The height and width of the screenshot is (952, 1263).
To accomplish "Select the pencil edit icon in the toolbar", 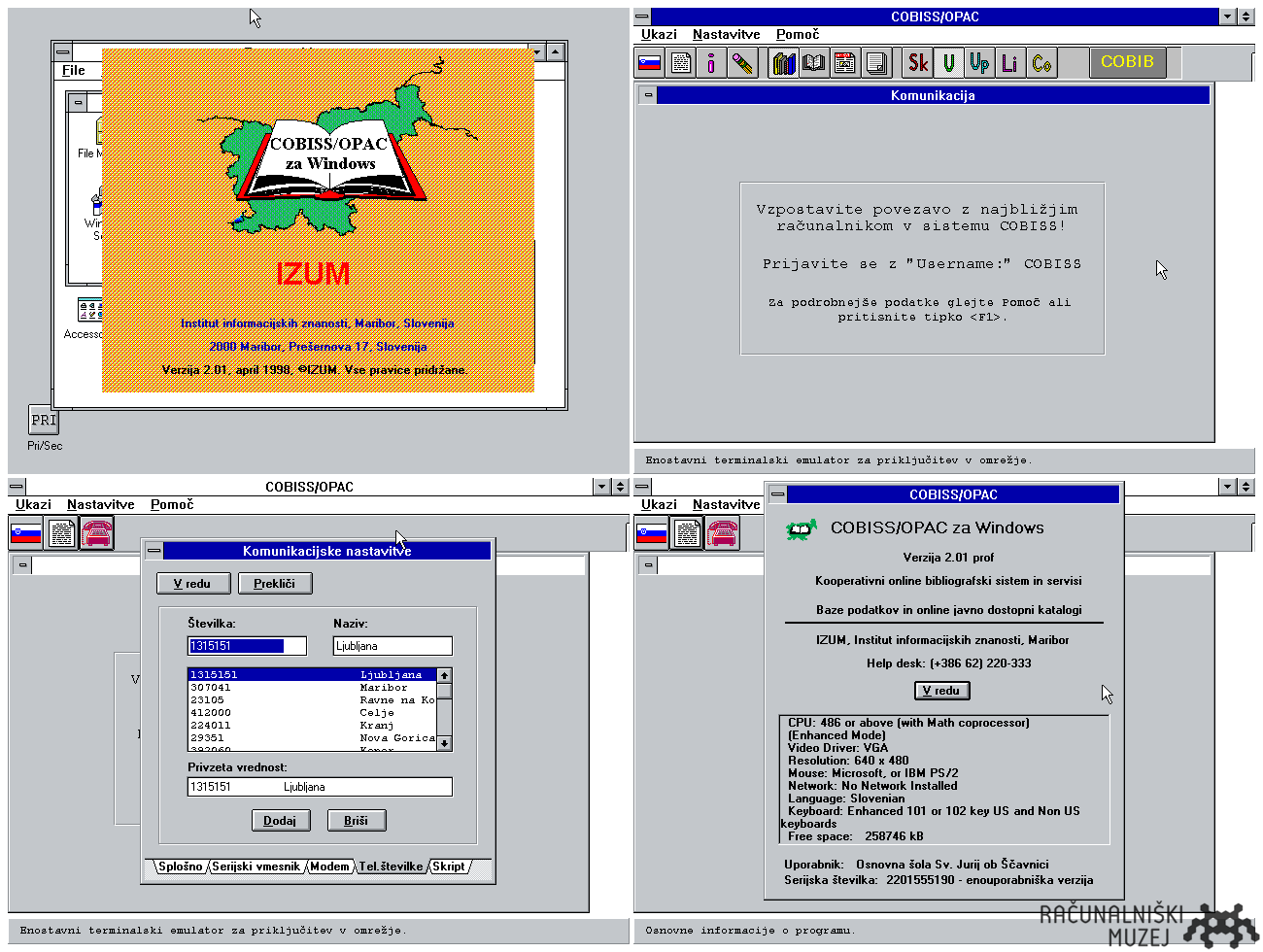I will 743,63.
